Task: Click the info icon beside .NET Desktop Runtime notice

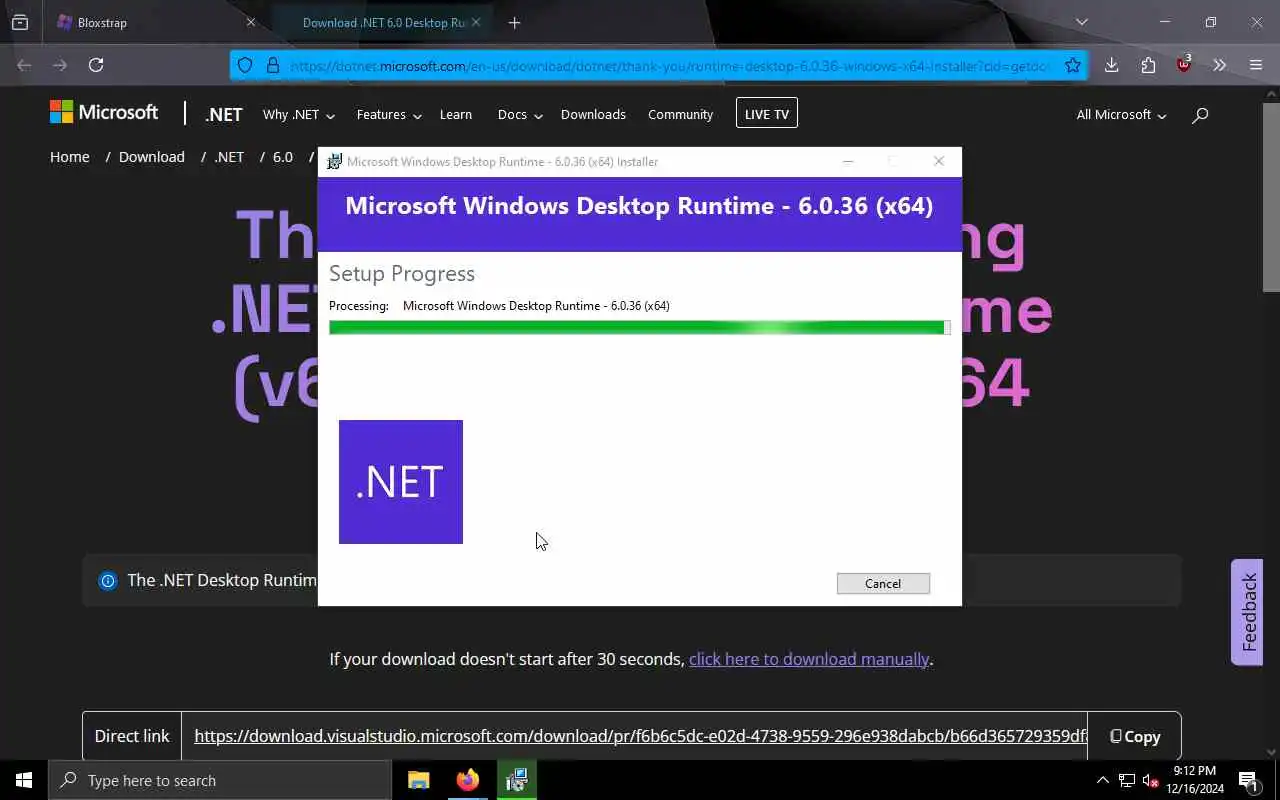Action: pos(108,581)
